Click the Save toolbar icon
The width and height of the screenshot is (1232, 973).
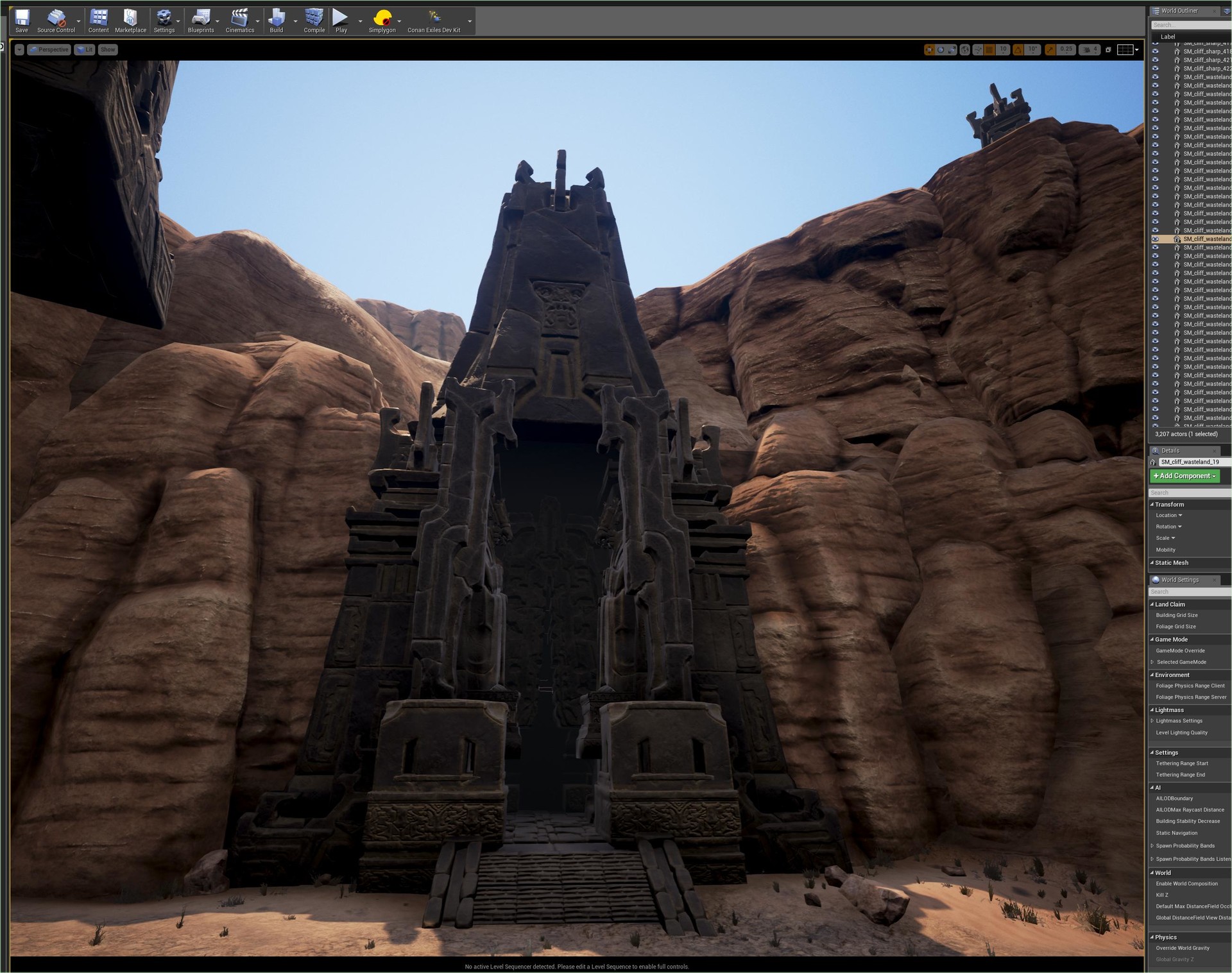(x=22, y=18)
